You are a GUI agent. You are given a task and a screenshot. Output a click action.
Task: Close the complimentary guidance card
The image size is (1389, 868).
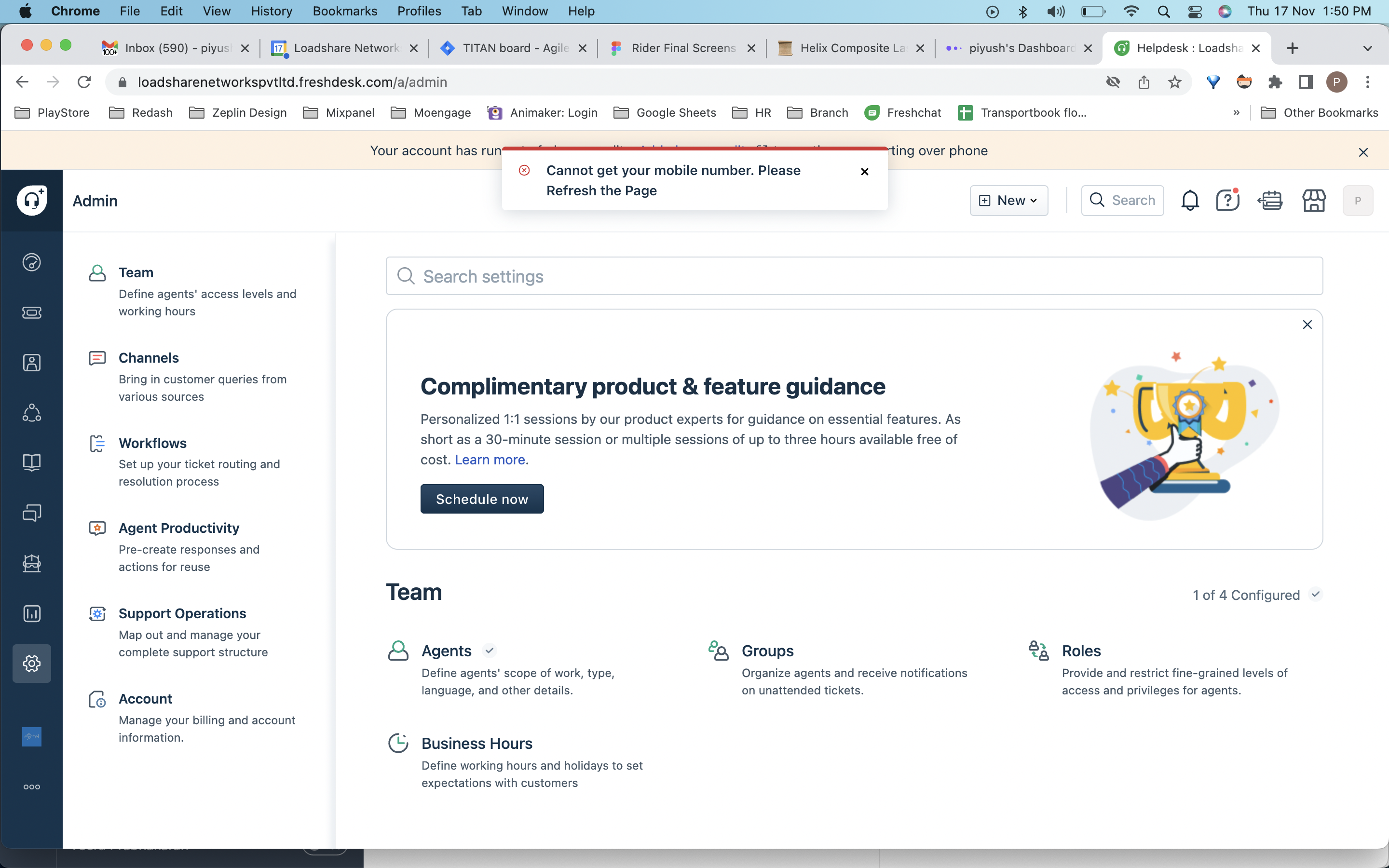point(1307,325)
